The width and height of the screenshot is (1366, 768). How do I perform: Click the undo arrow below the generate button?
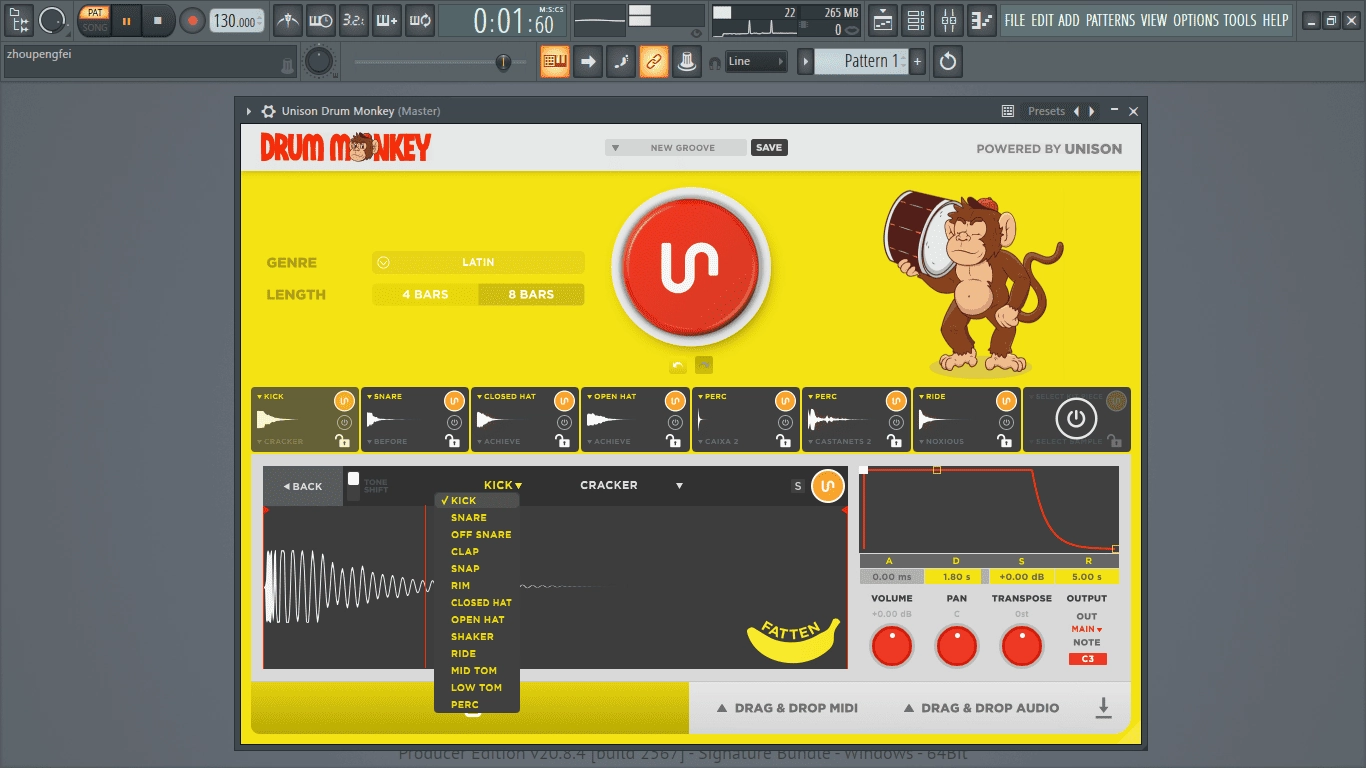678,366
